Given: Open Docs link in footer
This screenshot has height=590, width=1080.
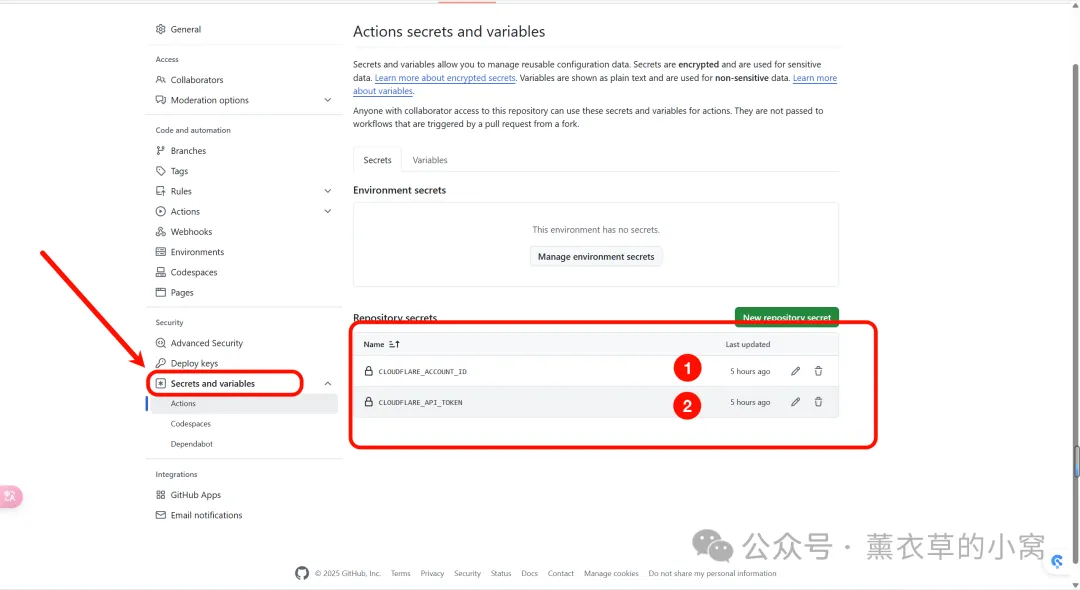Looking at the screenshot, I should coord(529,573).
